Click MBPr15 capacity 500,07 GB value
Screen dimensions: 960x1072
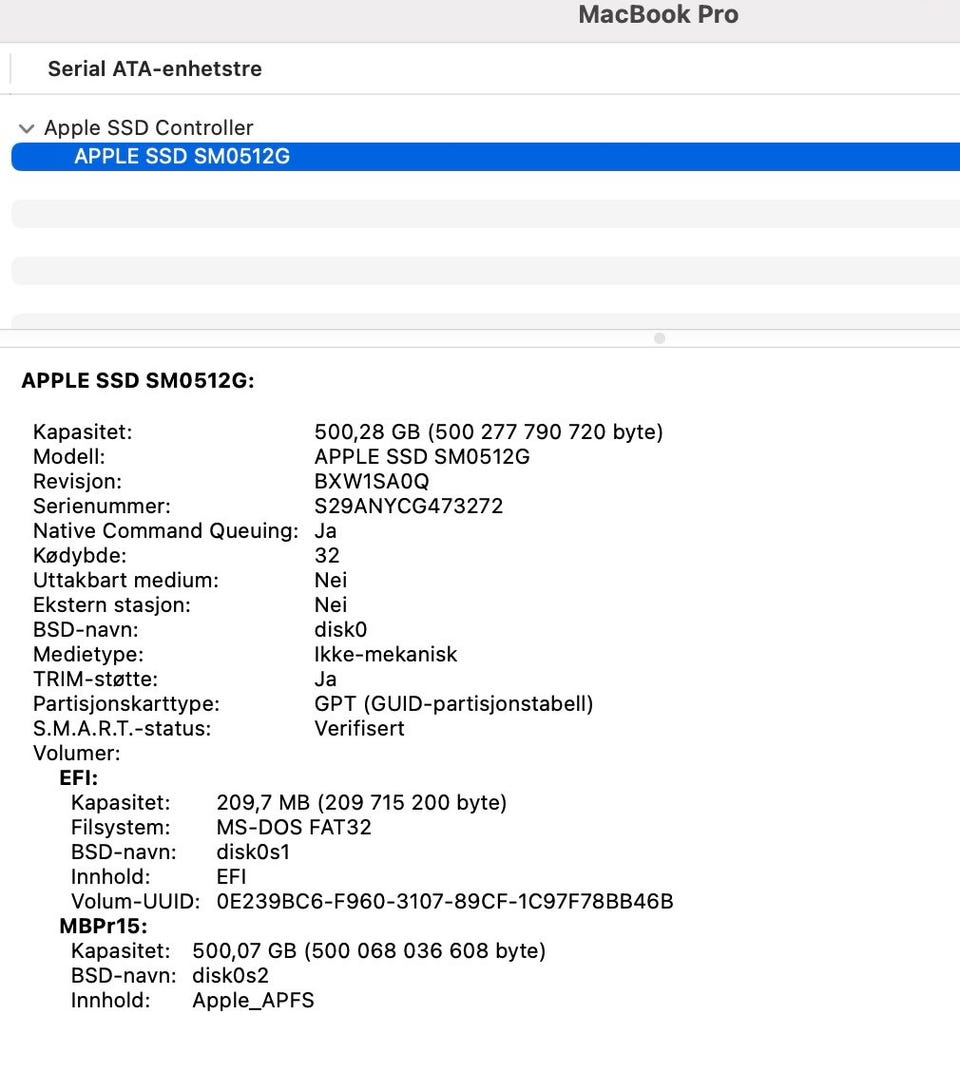tap(369, 951)
